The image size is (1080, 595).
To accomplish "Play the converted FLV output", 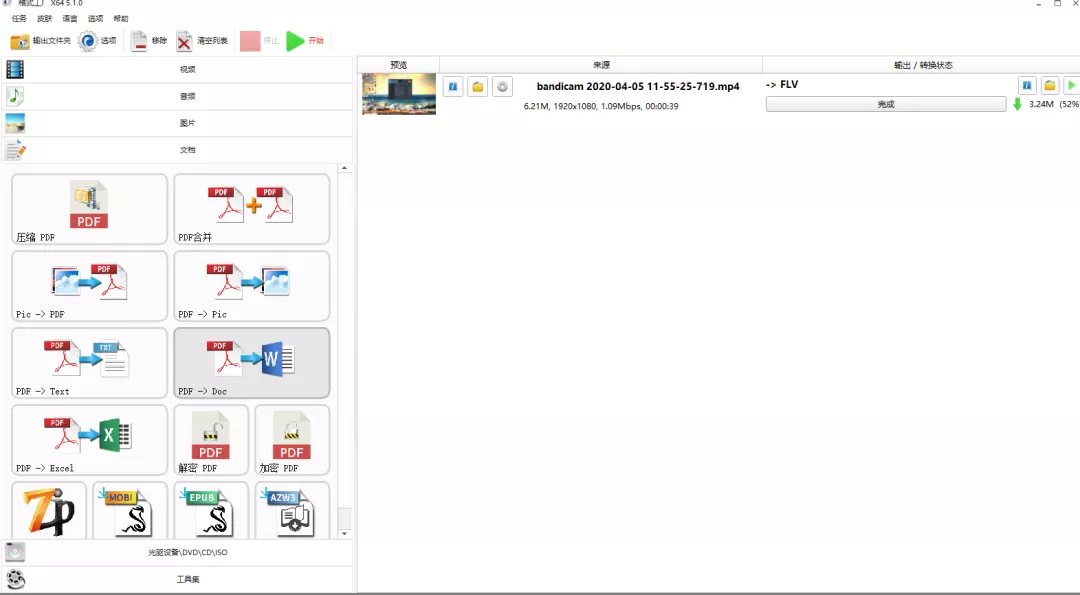I will [x=1072, y=85].
